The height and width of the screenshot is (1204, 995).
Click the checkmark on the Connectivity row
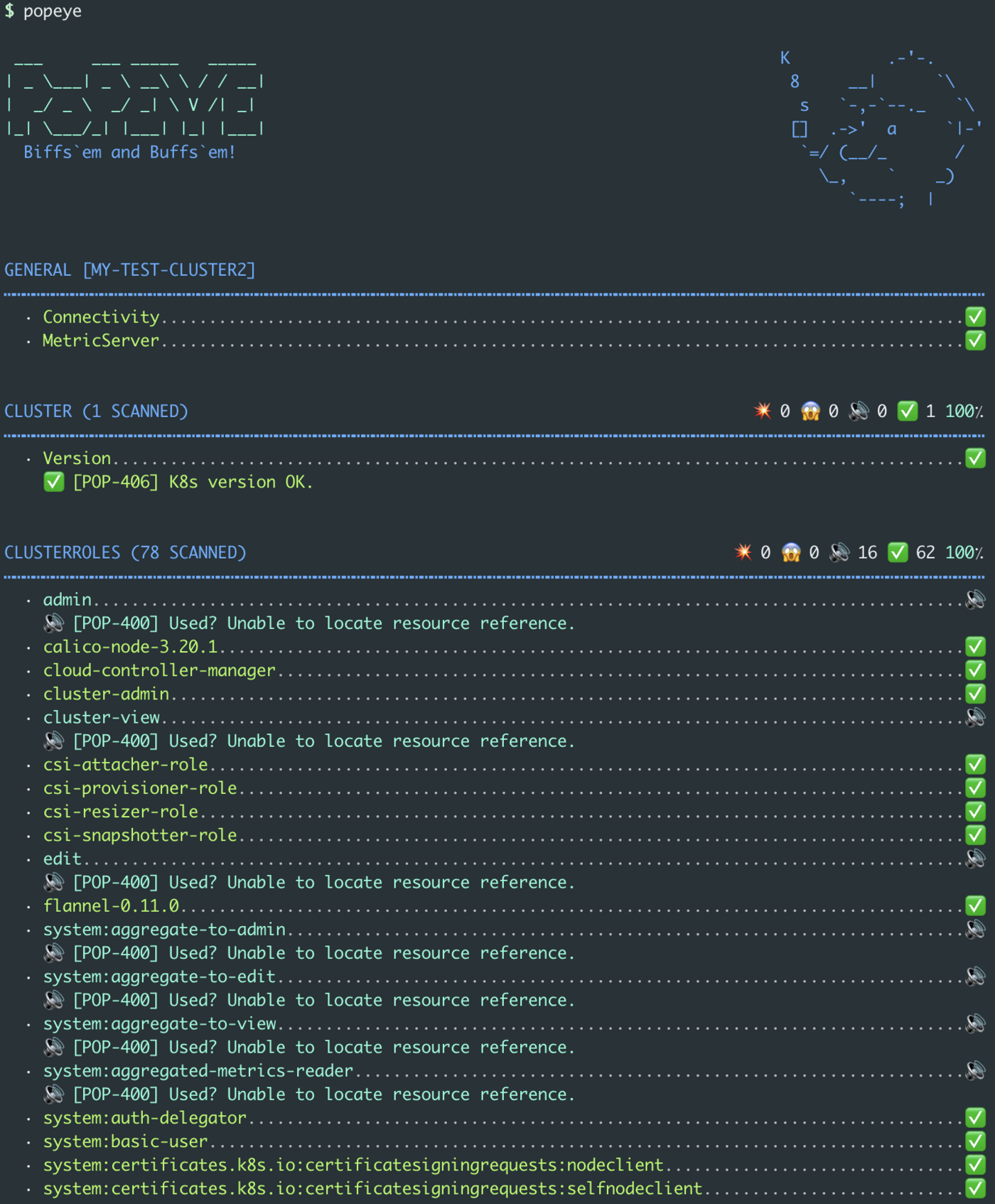point(975,317)
